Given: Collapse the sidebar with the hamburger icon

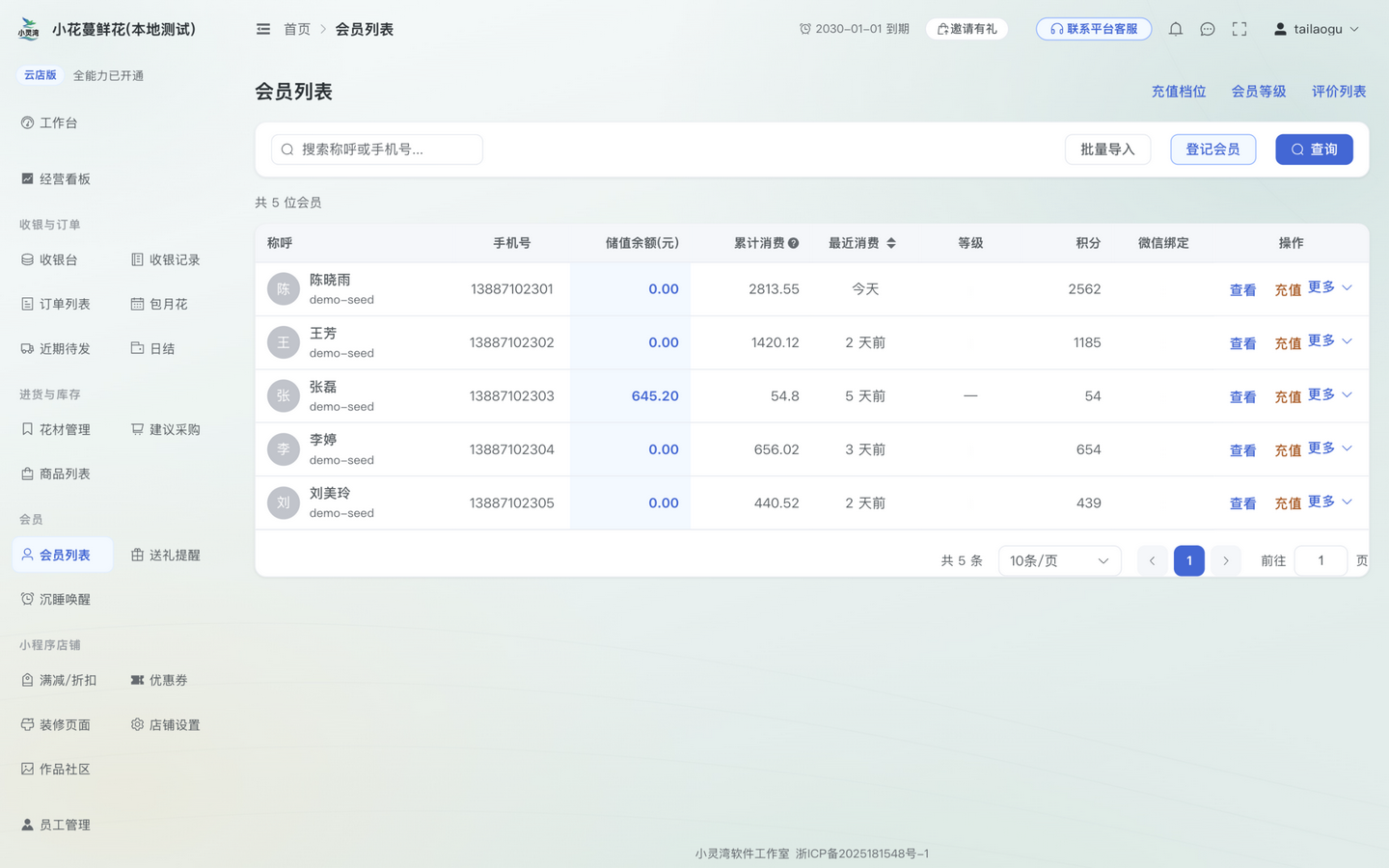Looking at the screenshot, I should [263, 29].
